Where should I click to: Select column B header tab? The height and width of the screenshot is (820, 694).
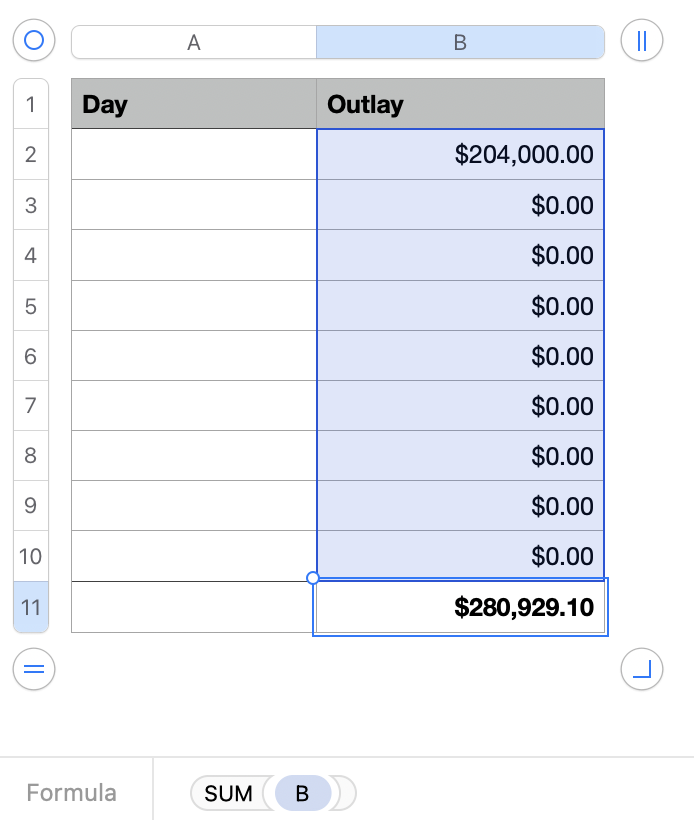coord(460,42)
